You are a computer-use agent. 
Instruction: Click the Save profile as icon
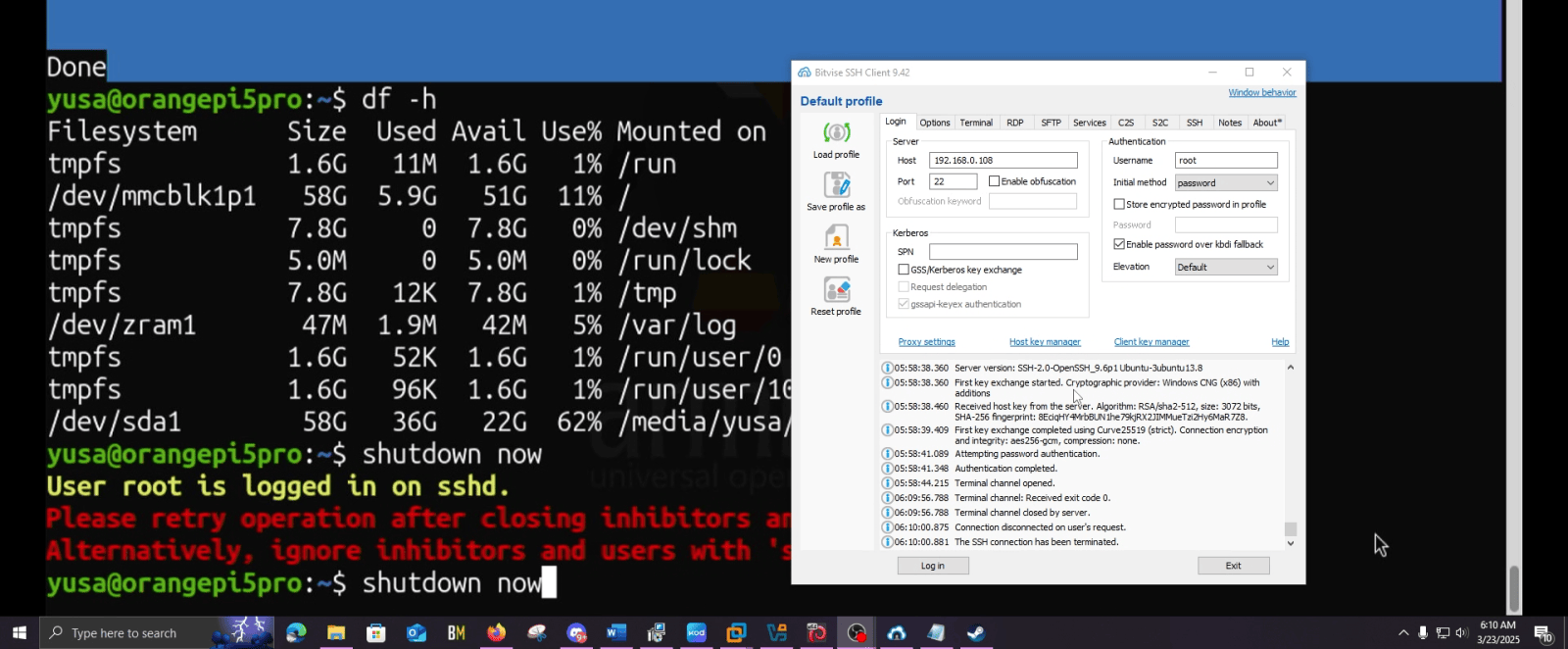836,185
